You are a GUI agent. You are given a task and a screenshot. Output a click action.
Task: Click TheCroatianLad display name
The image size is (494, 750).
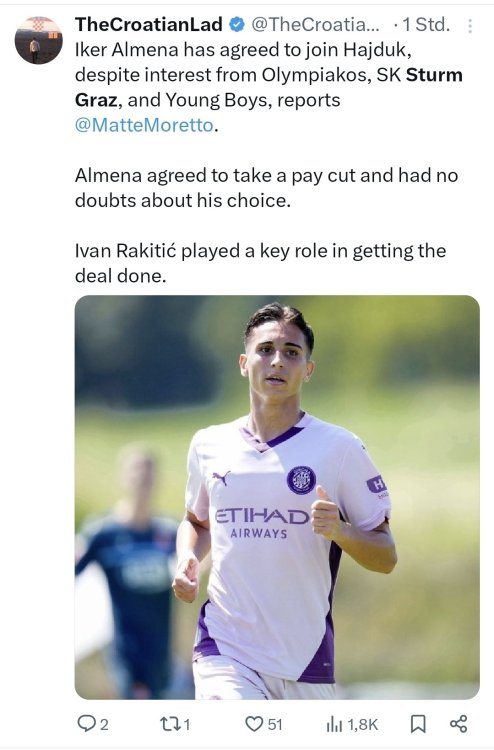click(x=149, y=24)
